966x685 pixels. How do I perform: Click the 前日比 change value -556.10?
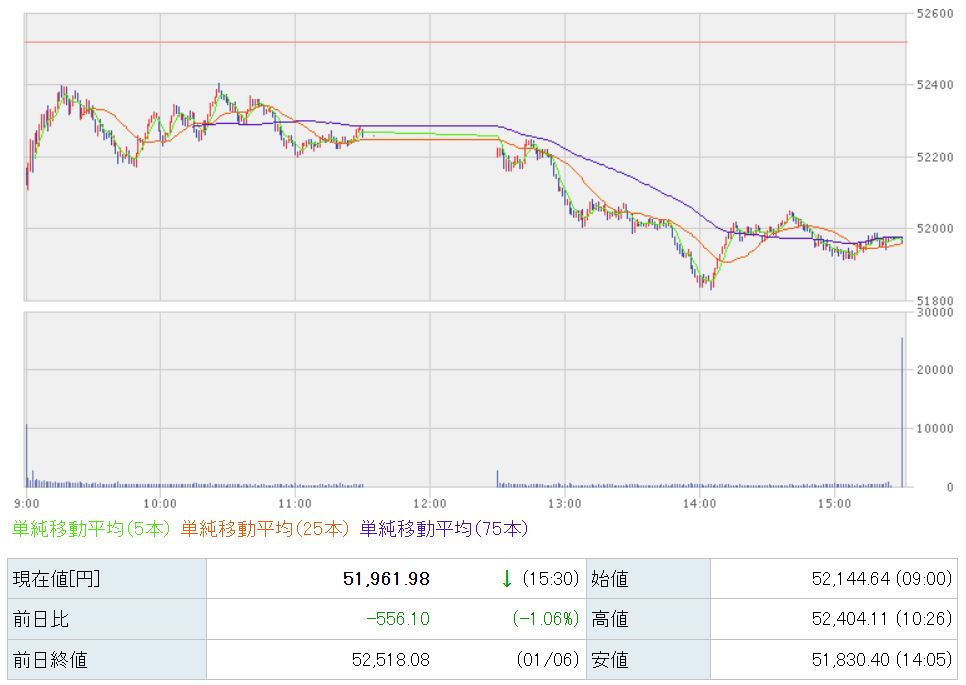point(397,619)
